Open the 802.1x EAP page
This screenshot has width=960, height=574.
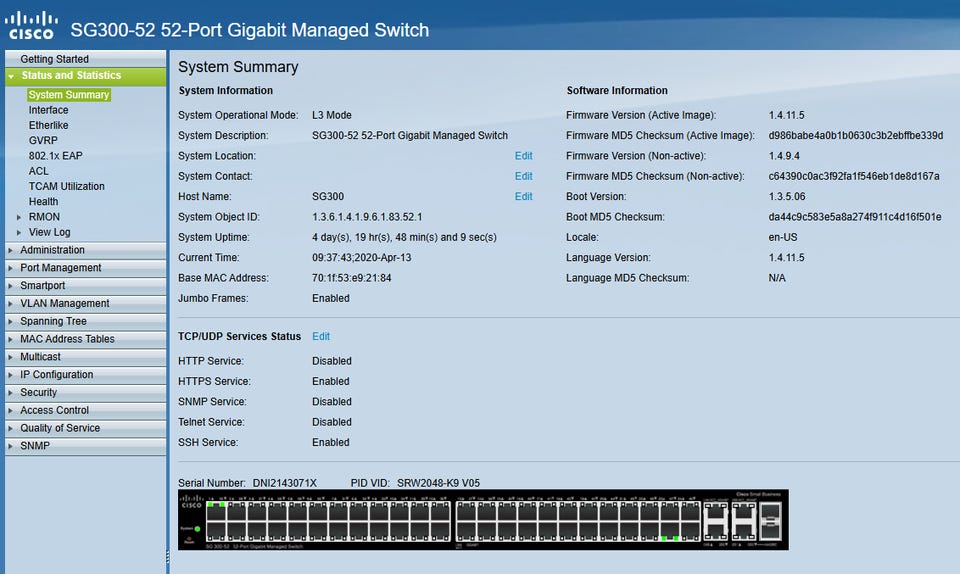point(55,156)
